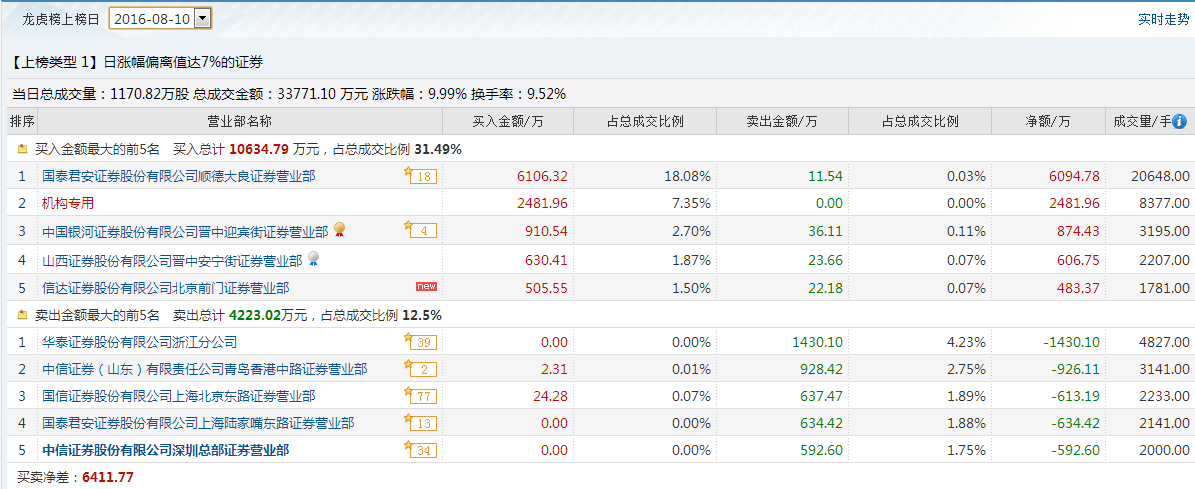Click the silver medal icon next to 山西证券
This screenshot has height=489, width=1195.
coord(313,260)
